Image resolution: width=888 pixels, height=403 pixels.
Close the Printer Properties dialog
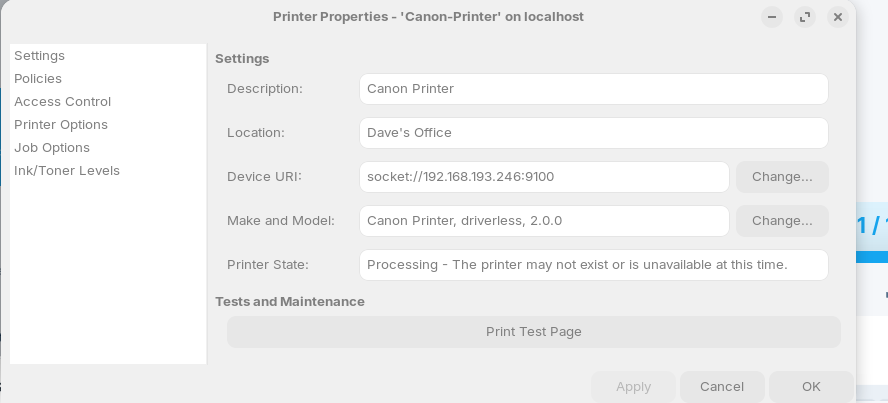(838, 17)
